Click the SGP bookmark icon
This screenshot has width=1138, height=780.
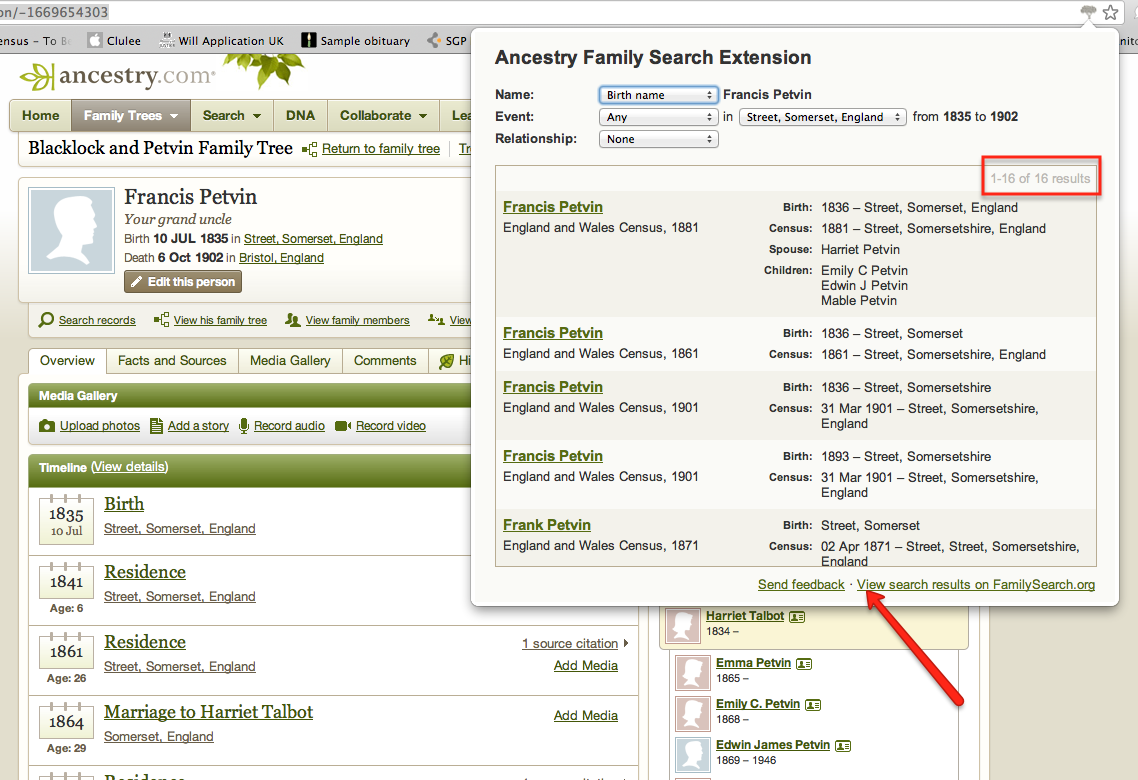click(x=434, y=41)
